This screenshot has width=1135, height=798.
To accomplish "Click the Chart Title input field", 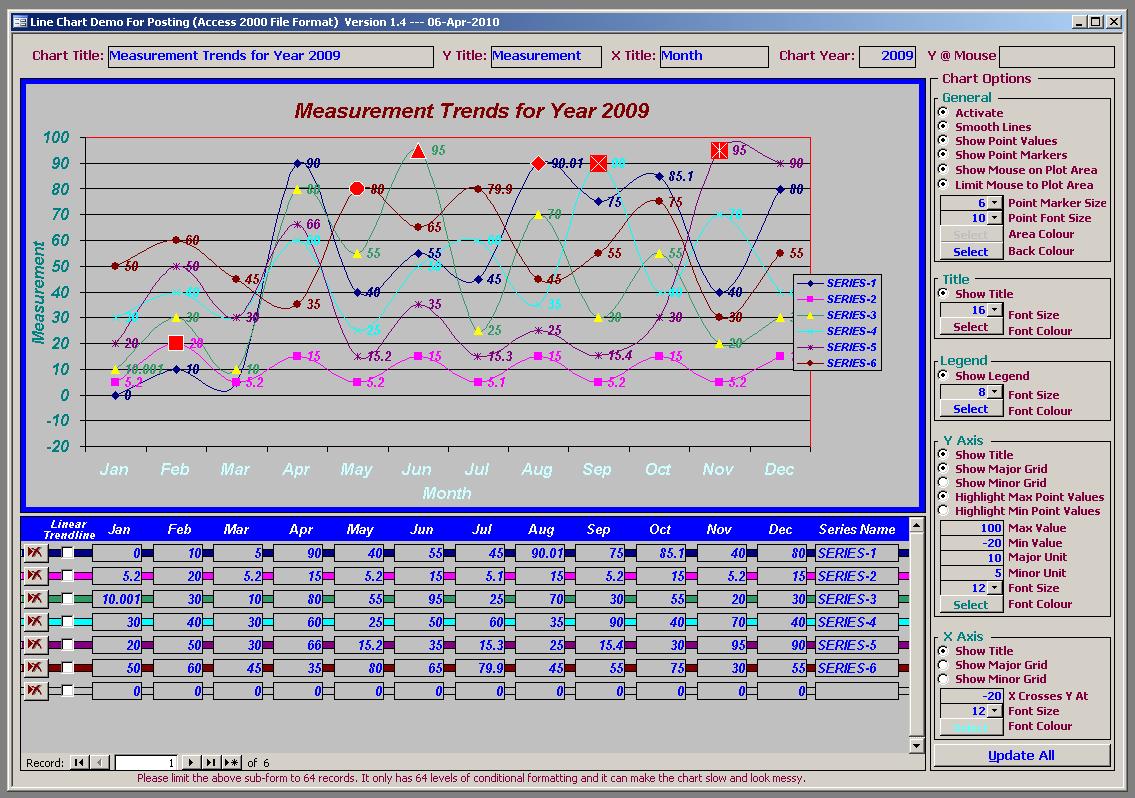I will click(x=271, y=56).
